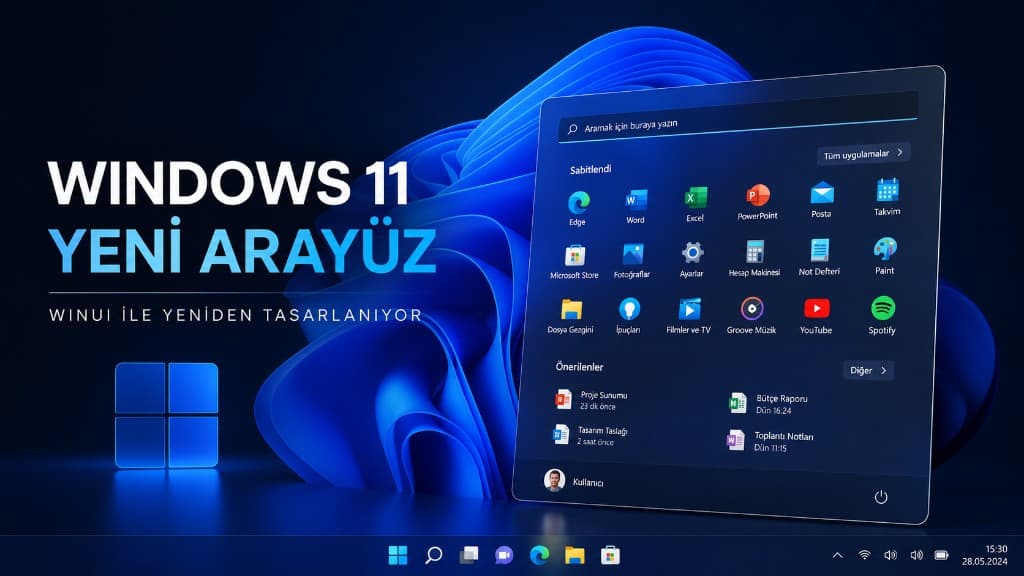Open the Fotoğraflar app

pos(632,261)
